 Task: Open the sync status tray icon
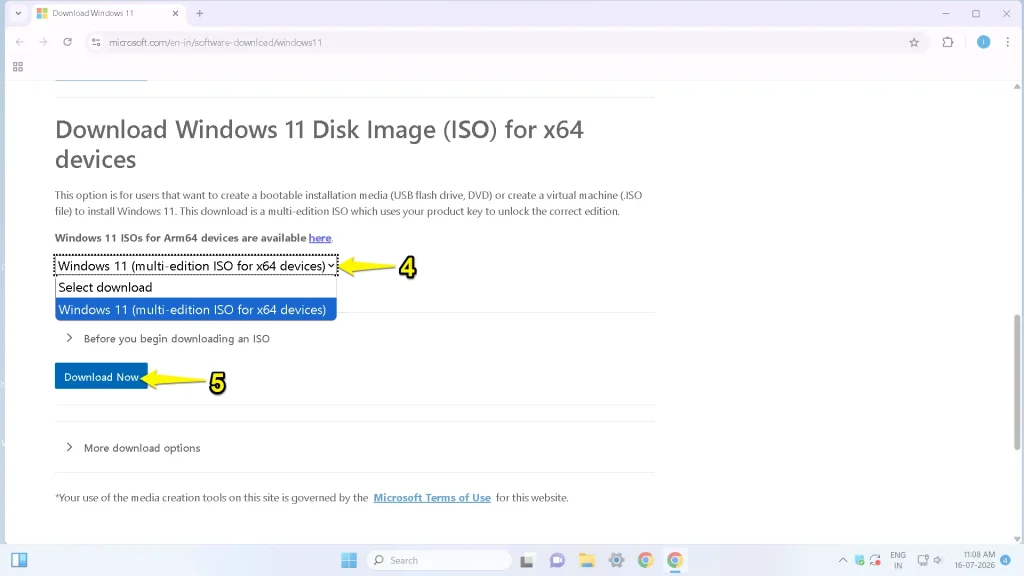pyautogui.click(x=875, y=560)
